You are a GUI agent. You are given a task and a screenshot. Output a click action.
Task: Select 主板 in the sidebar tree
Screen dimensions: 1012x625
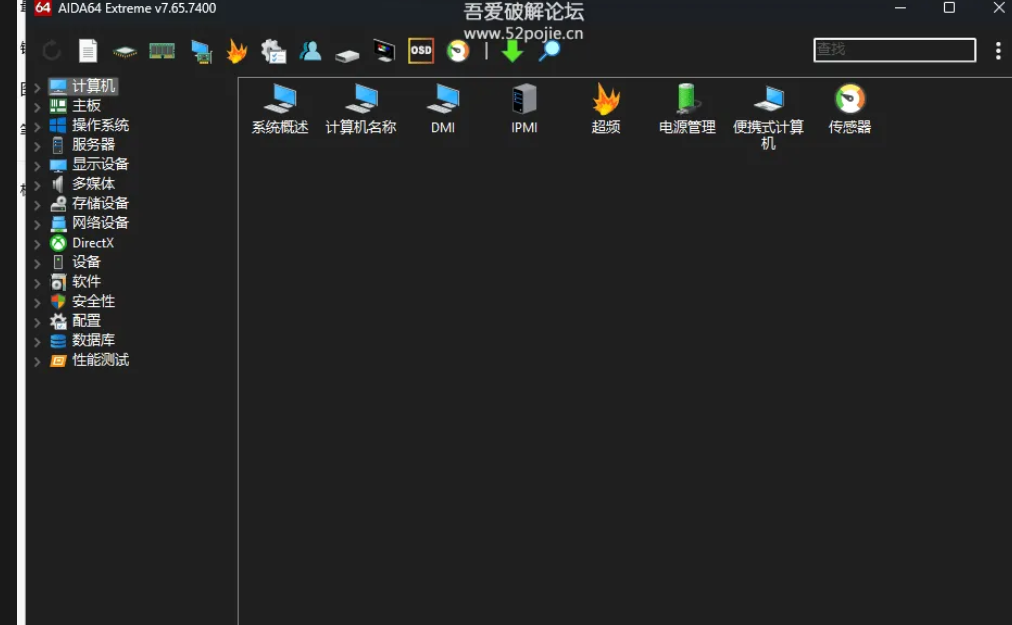[x=86, y=105]
